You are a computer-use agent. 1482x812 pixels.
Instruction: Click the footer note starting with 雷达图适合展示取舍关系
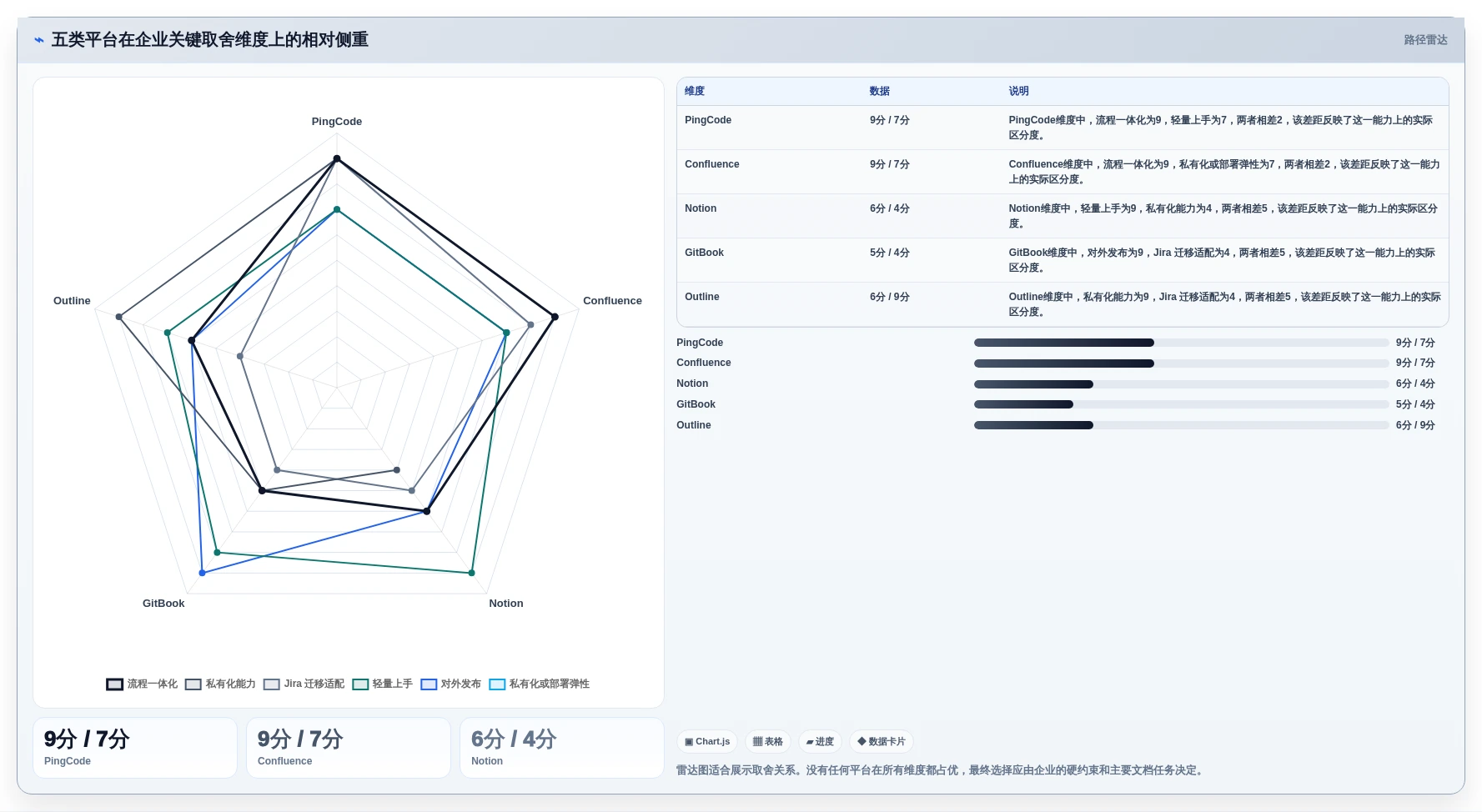[x=942, y=770]
